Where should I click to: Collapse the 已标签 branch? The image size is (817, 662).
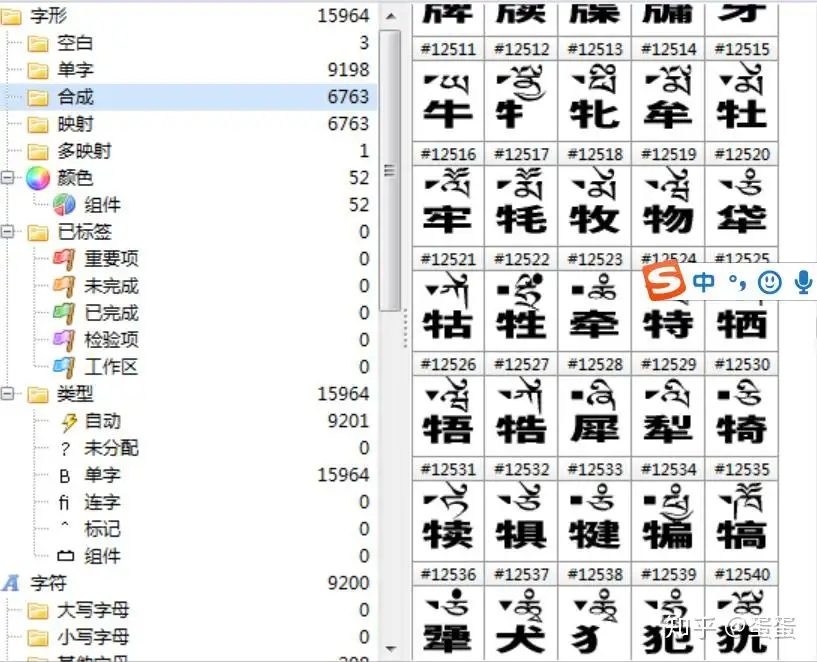coord(6,231)
